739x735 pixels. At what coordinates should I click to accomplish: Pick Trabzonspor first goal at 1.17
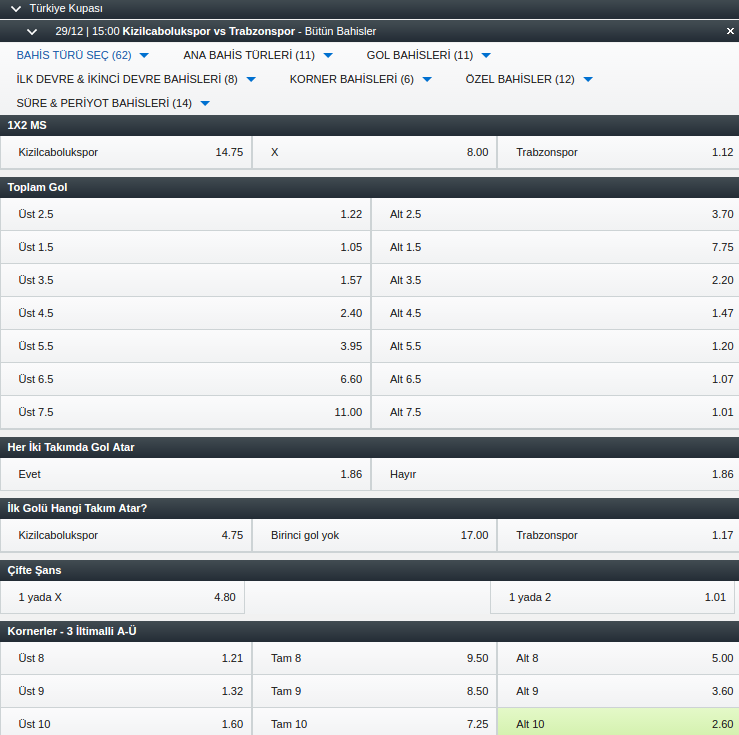618,535
